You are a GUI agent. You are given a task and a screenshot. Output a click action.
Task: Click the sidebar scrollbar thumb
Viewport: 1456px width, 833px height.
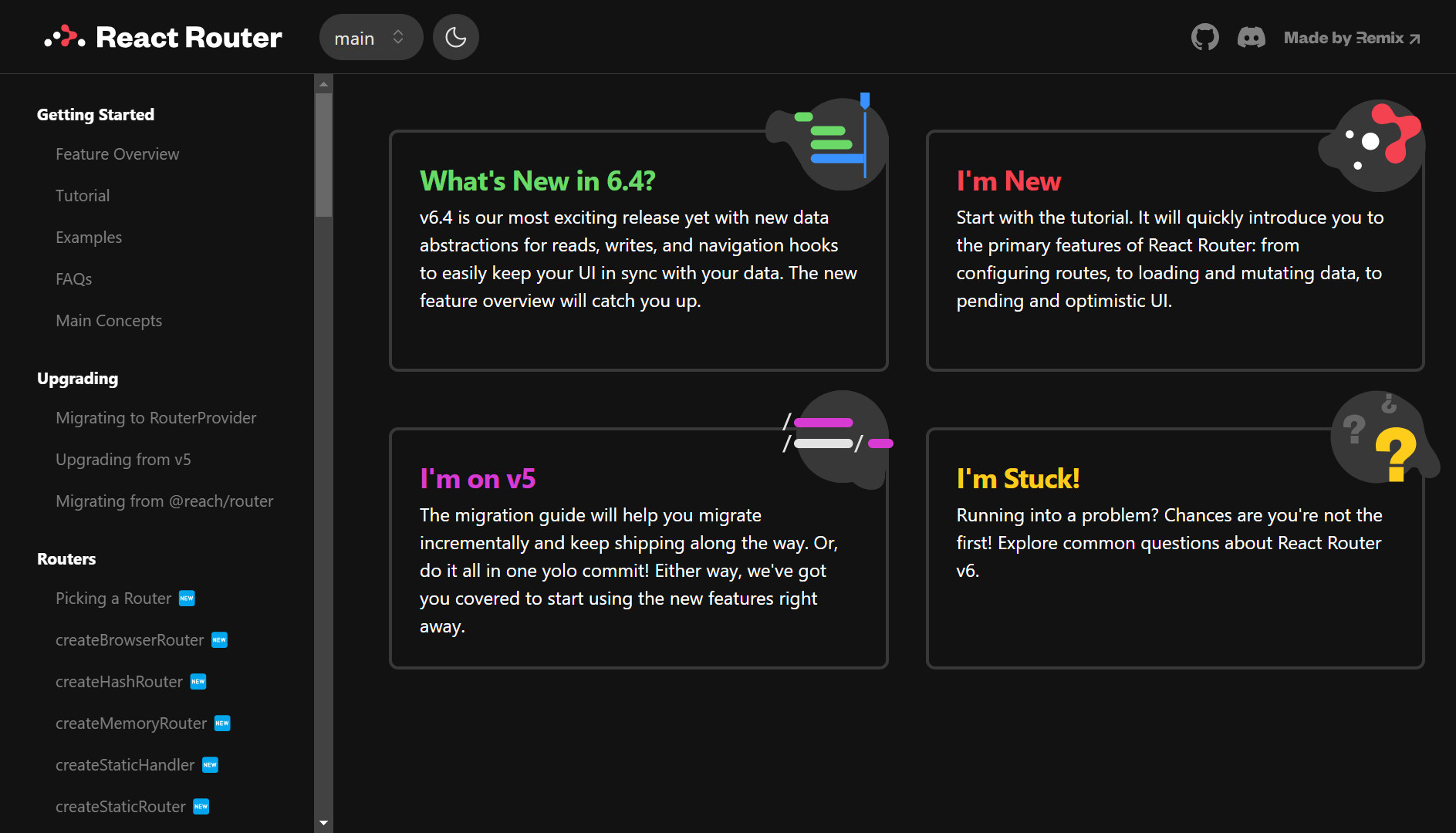click(x=324, y=155)
